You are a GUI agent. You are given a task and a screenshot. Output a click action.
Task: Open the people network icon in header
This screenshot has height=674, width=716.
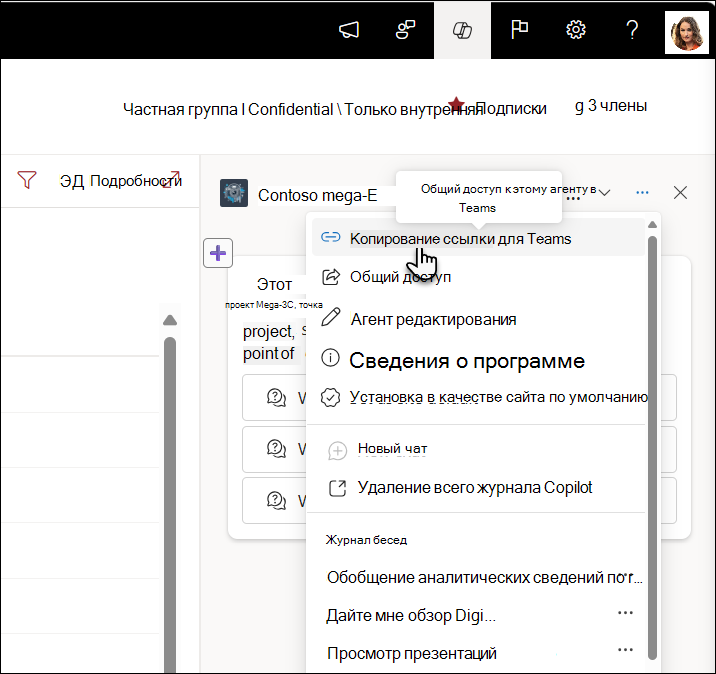405,30
